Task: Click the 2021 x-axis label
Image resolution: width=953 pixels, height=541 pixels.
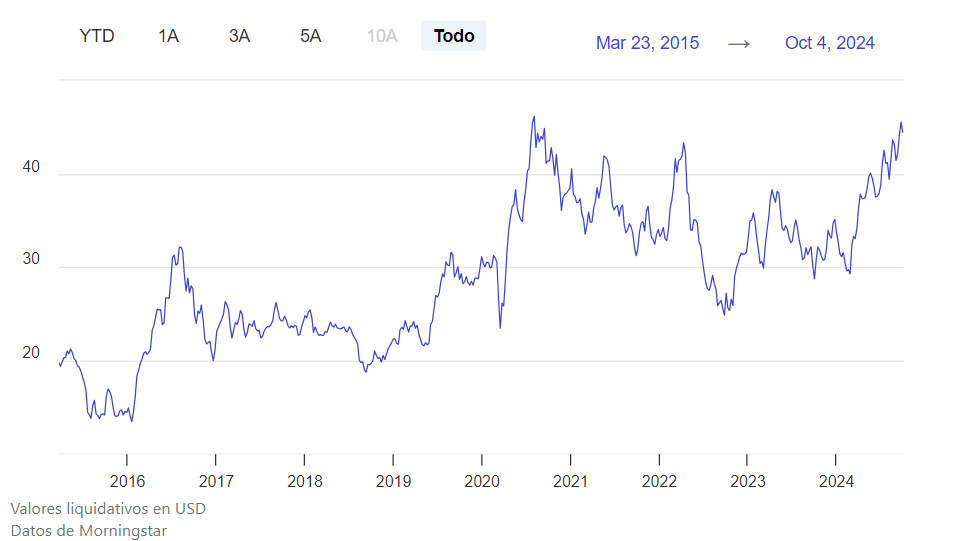Action: 570,482
